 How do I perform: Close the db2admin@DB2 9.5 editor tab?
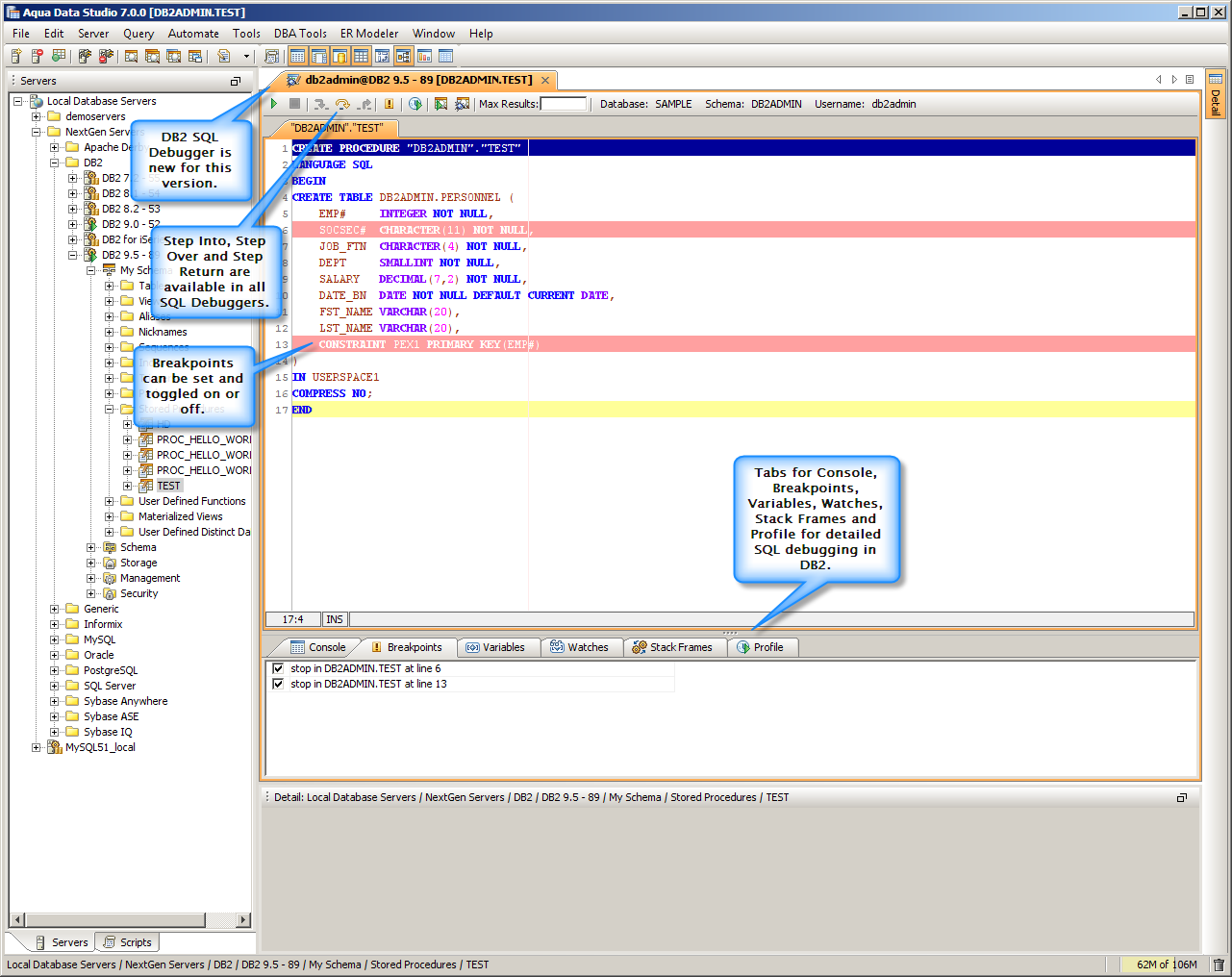(545, 80)
